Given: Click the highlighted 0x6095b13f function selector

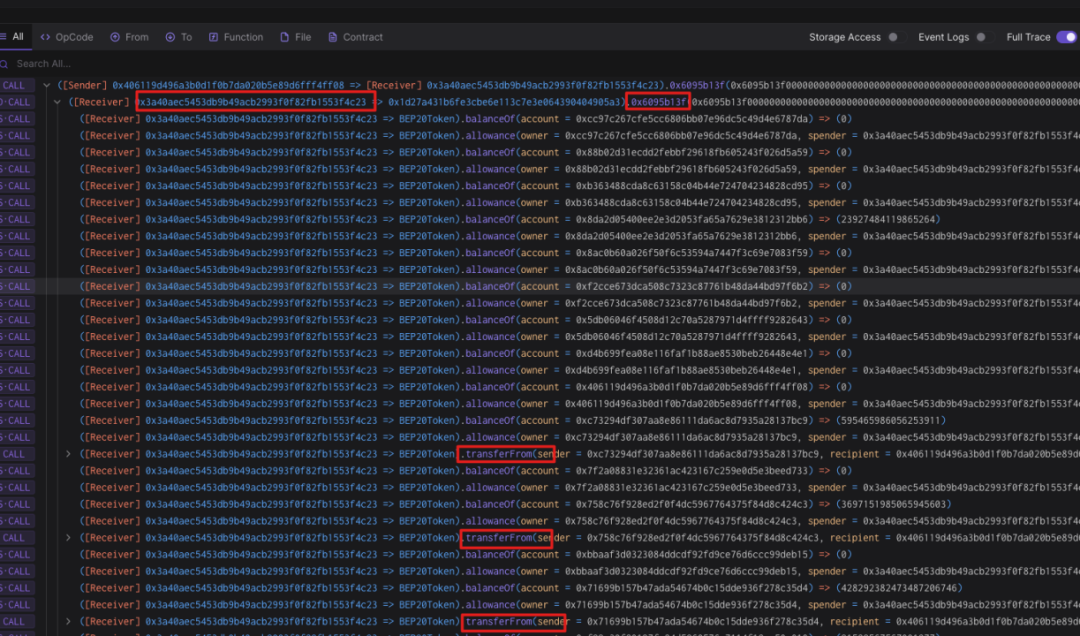Looking at the screenshot, I should pyautogui.click(x=658, y=102).
